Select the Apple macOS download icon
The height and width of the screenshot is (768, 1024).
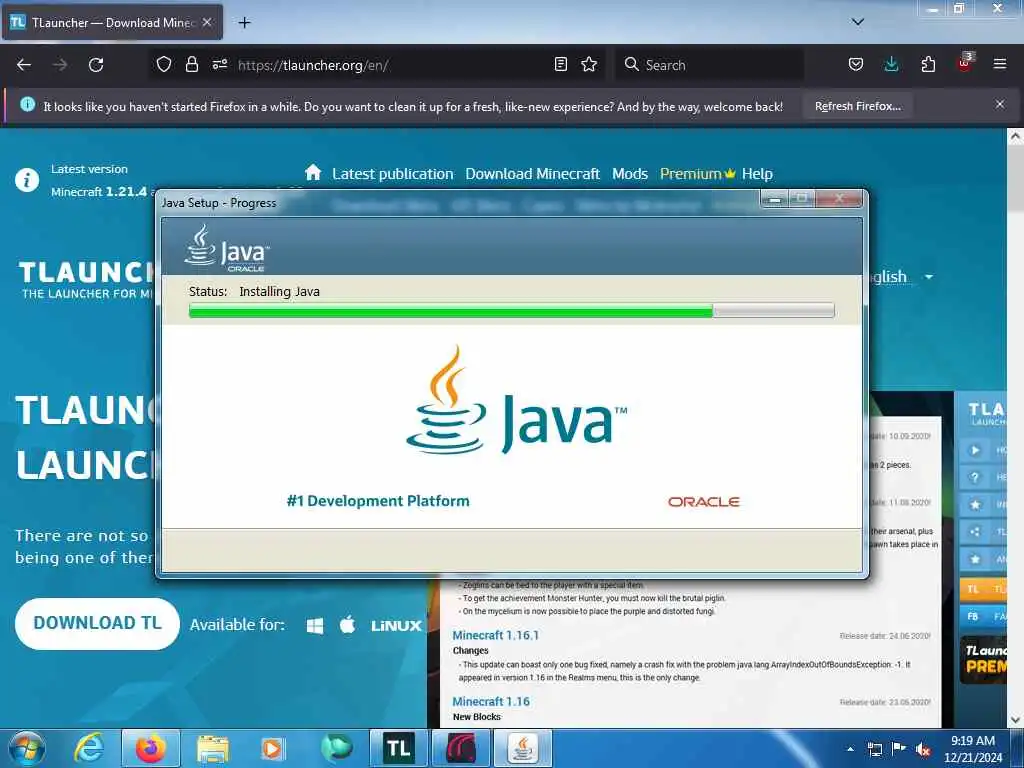[347, 625]
